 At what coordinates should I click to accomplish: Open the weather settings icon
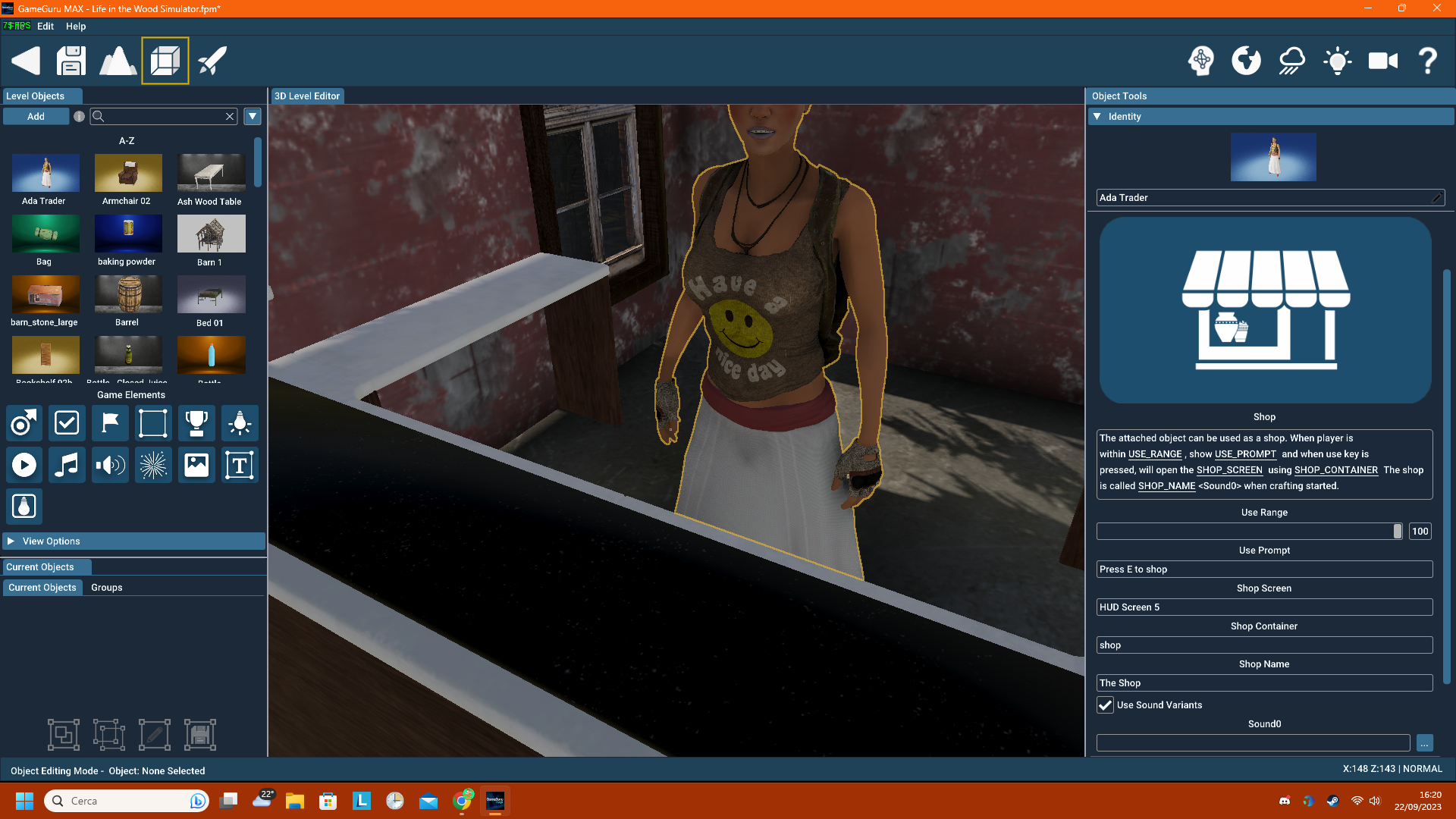click(1291, 61)
